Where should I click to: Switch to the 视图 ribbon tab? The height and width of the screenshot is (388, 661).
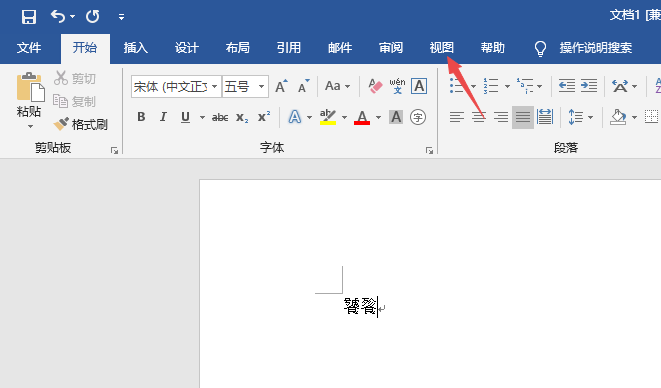point(441,48)
